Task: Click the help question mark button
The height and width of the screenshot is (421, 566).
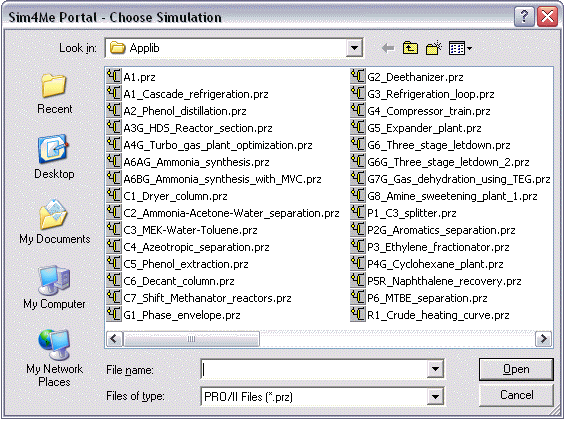Action: [x=524, y=17]
